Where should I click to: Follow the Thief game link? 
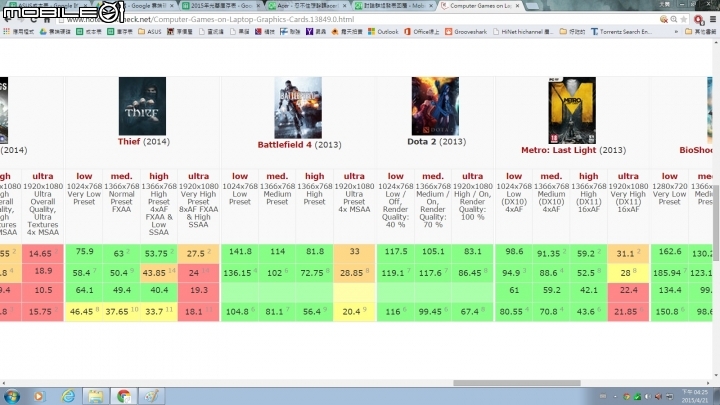pyautogui.click(x=129, y=141)
